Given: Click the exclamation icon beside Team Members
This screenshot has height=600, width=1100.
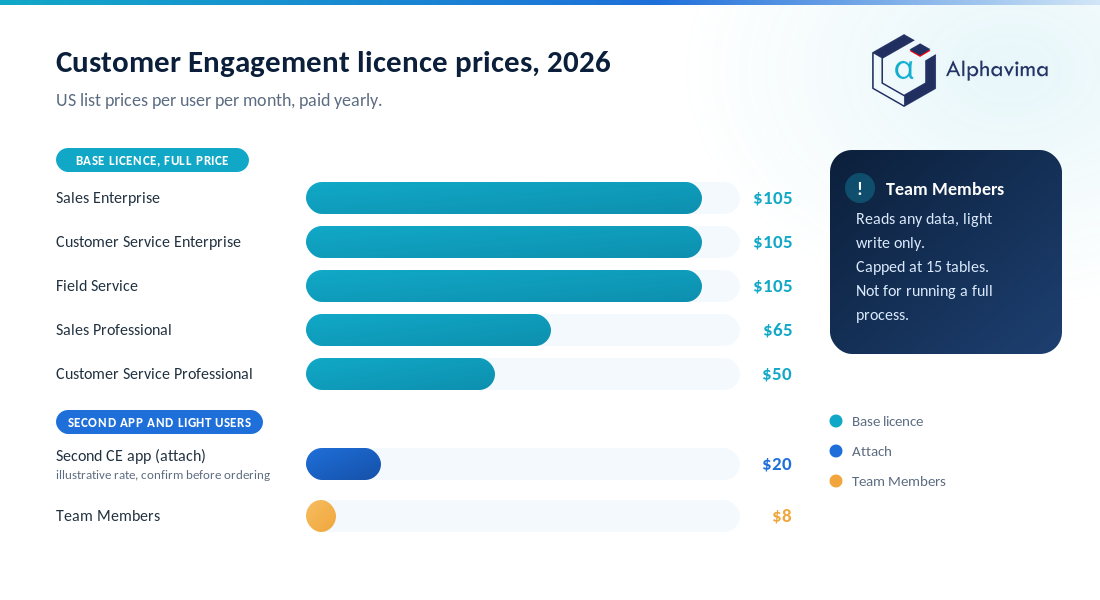Looking at the screenshot, I should (859, 188).
